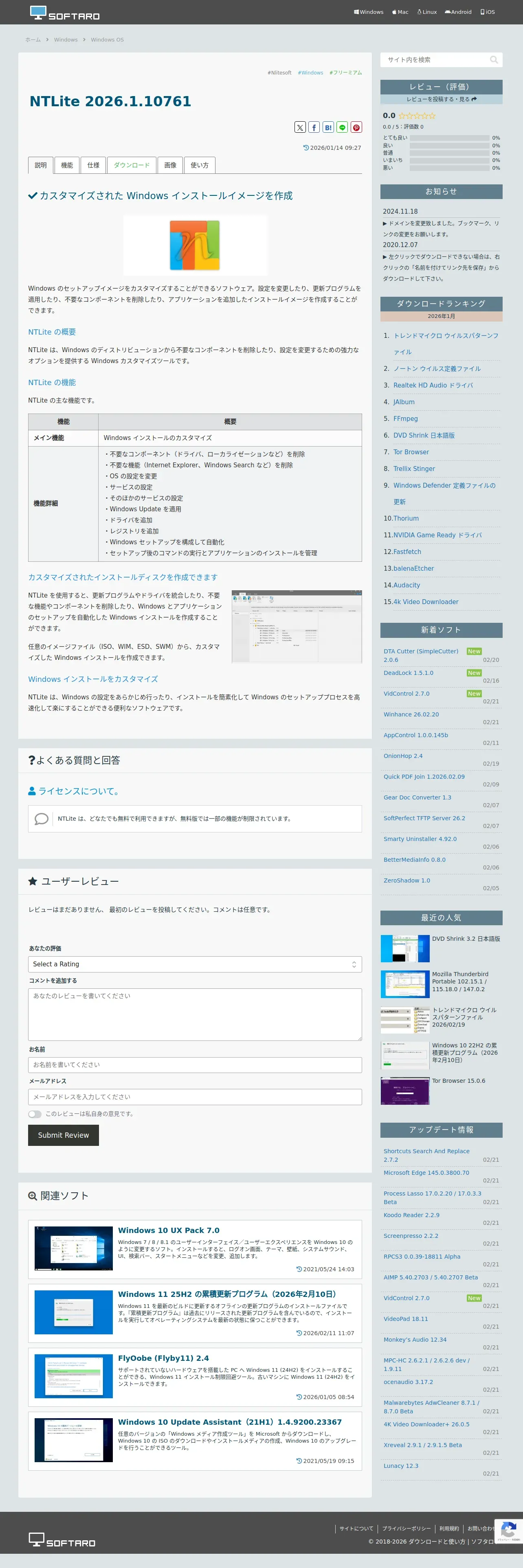523x1568 pixels.
Task: Open the Windows category in top navigation
Action: pyautogui.click(x=369, y=12)
